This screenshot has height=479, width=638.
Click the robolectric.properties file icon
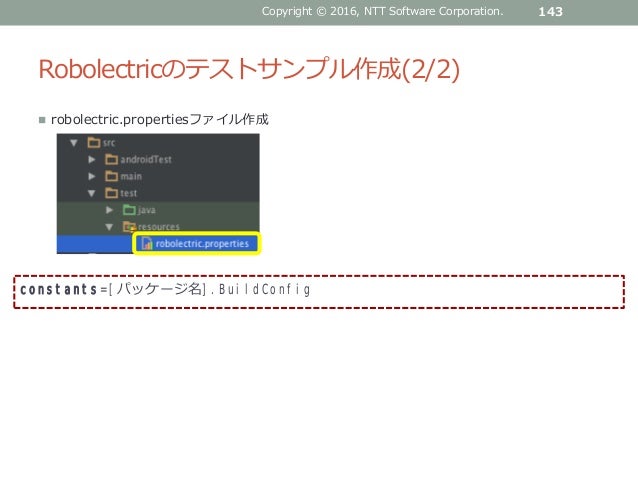click(146, 243)
